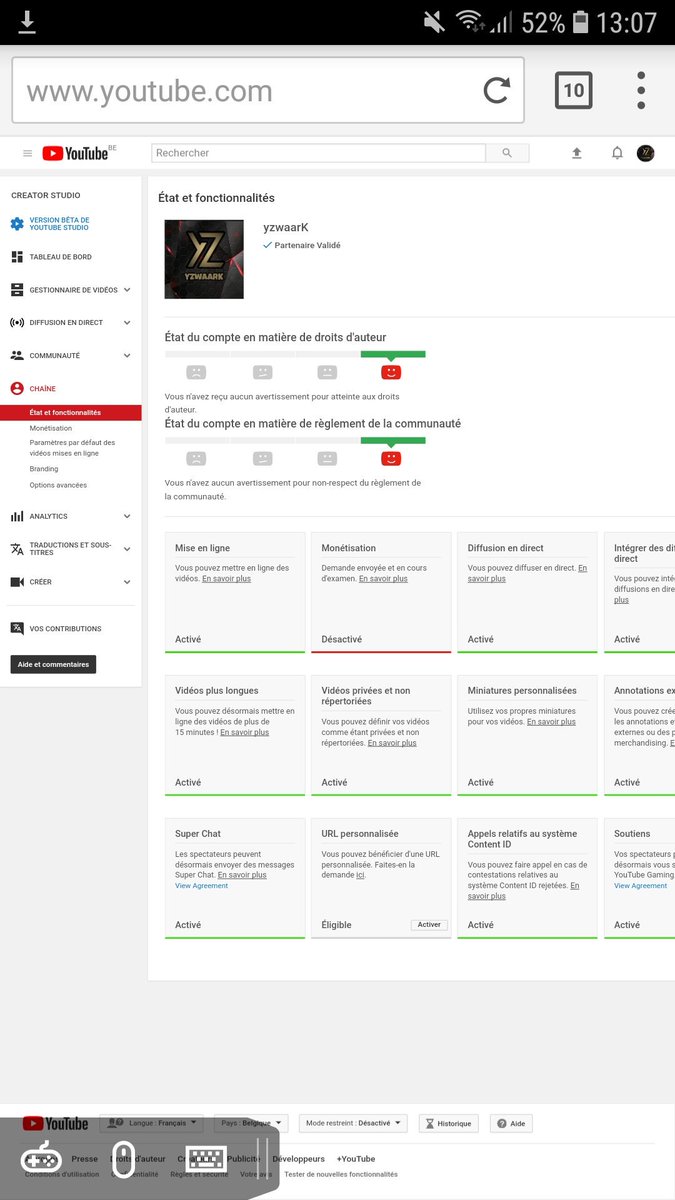
Task: Open the yzwaarK account avatar menu
Action: pos(646,153)
